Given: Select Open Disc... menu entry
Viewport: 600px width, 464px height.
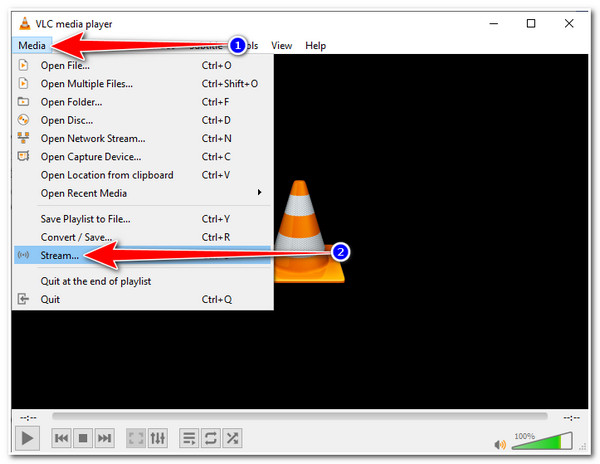Looking at the screenshot, I should [143, 120].
